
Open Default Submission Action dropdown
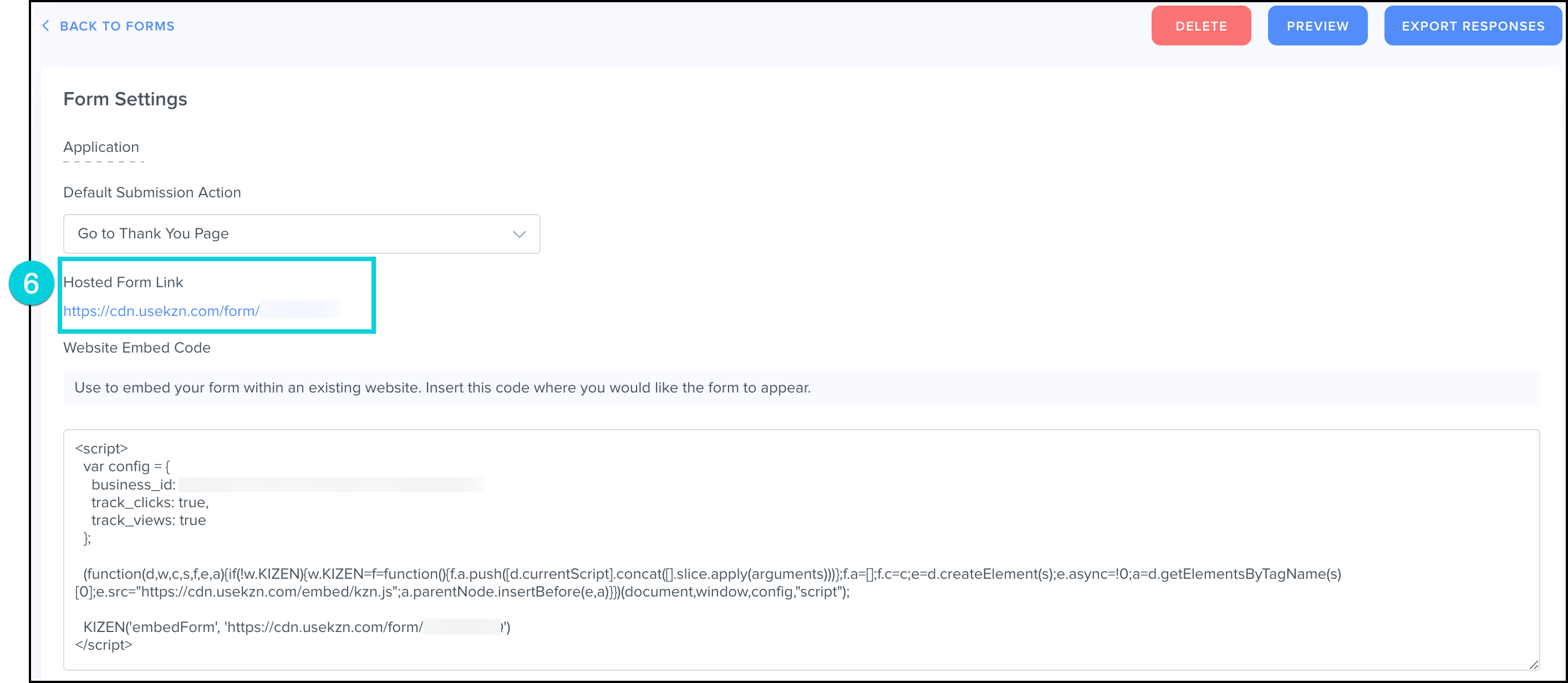point(301,234)
